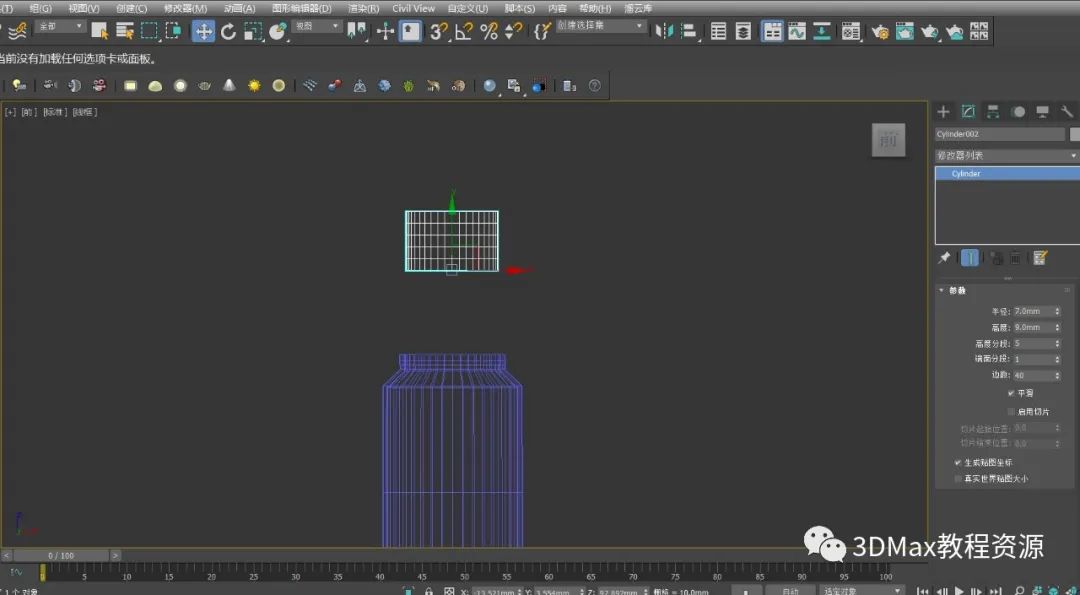The height and width of the screenshot is (595, 1080).
Task: Open the 视图 reference coordinate dropdown
Action: [x=317, y=27]
